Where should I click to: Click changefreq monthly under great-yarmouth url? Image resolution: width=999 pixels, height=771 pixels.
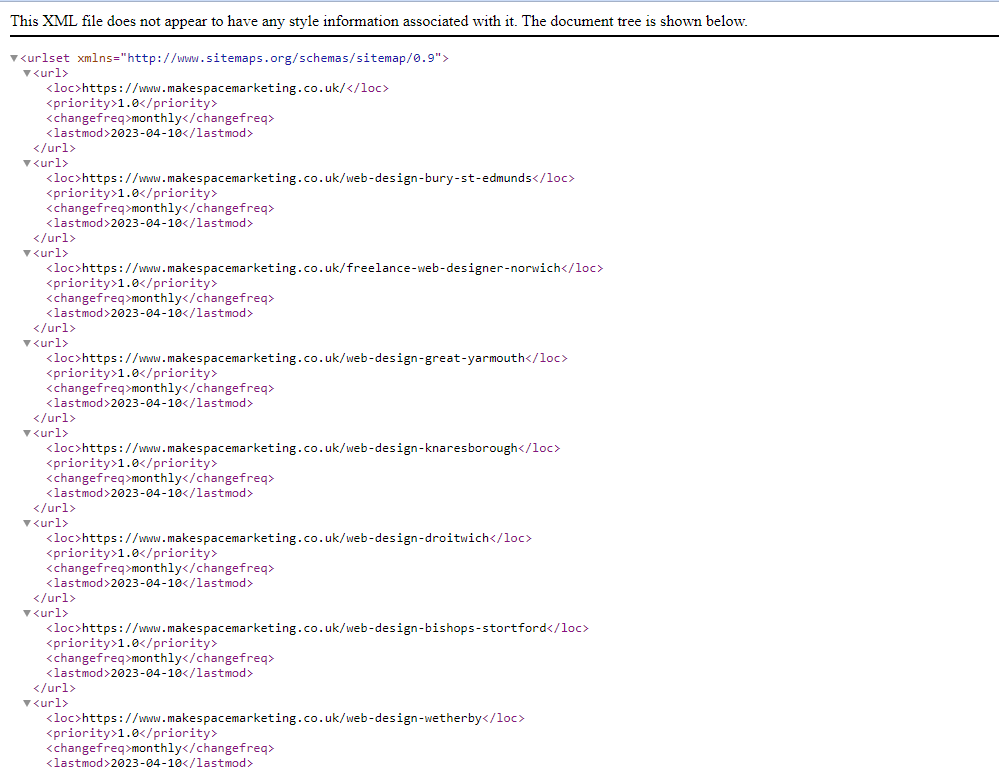[x=160, y=388]
